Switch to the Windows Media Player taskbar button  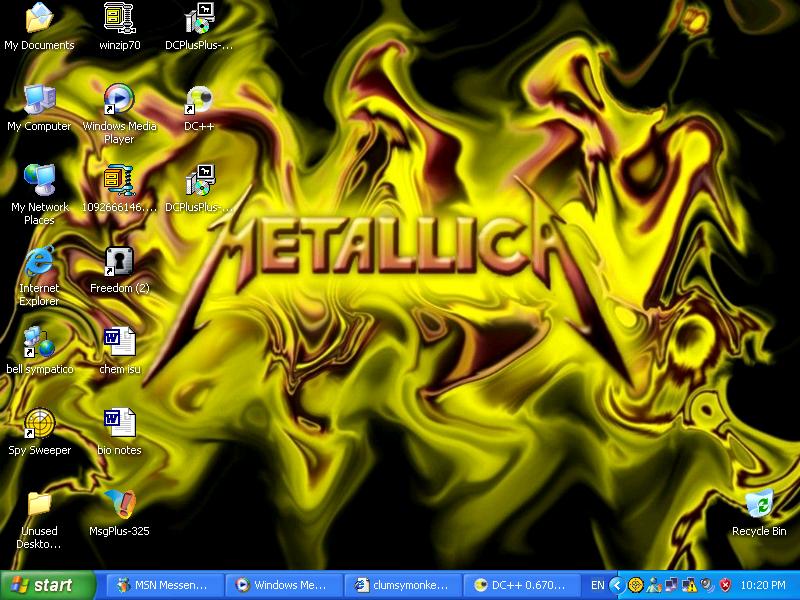tap(284, 585)
